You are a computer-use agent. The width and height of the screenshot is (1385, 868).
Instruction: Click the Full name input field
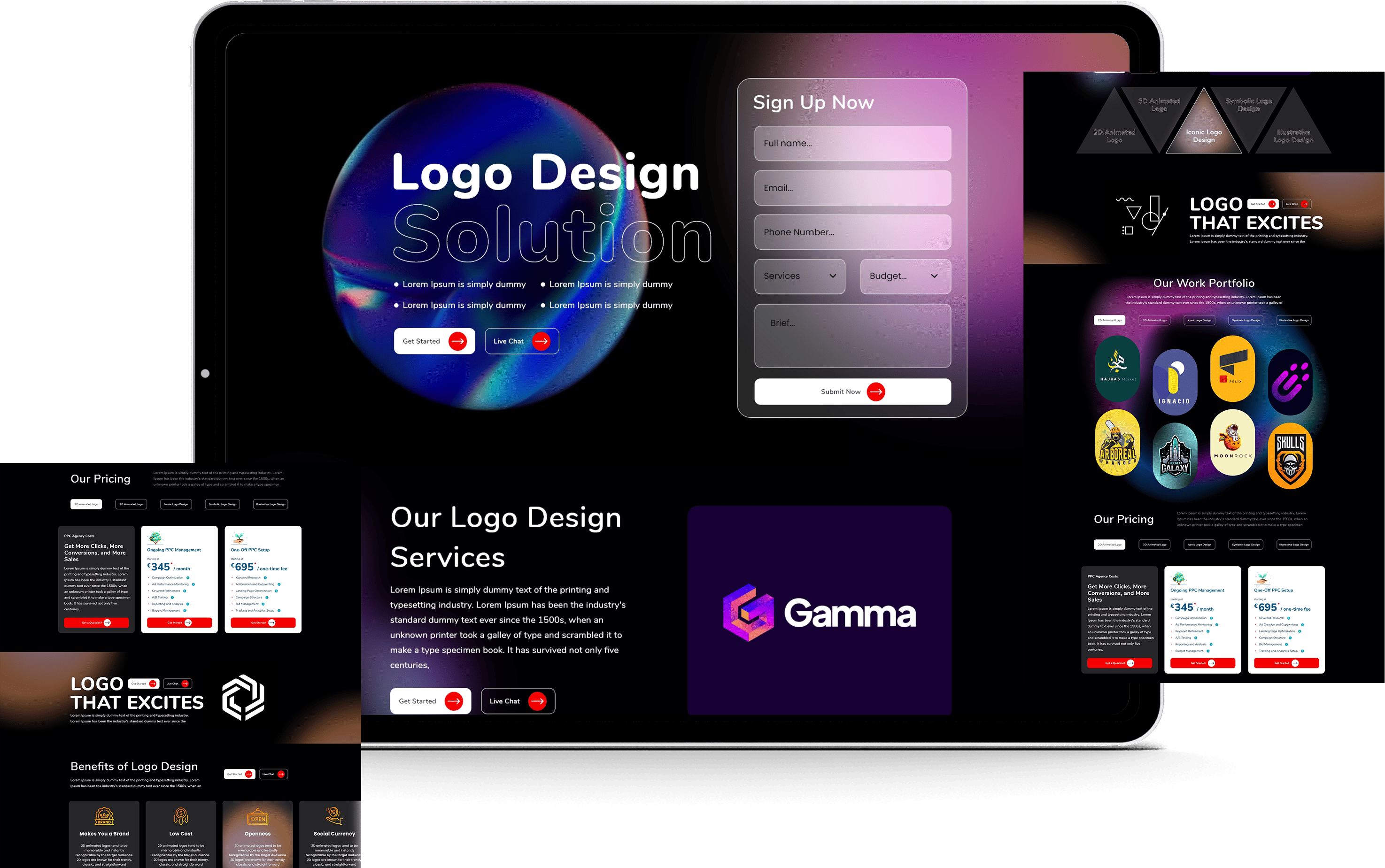852,144
